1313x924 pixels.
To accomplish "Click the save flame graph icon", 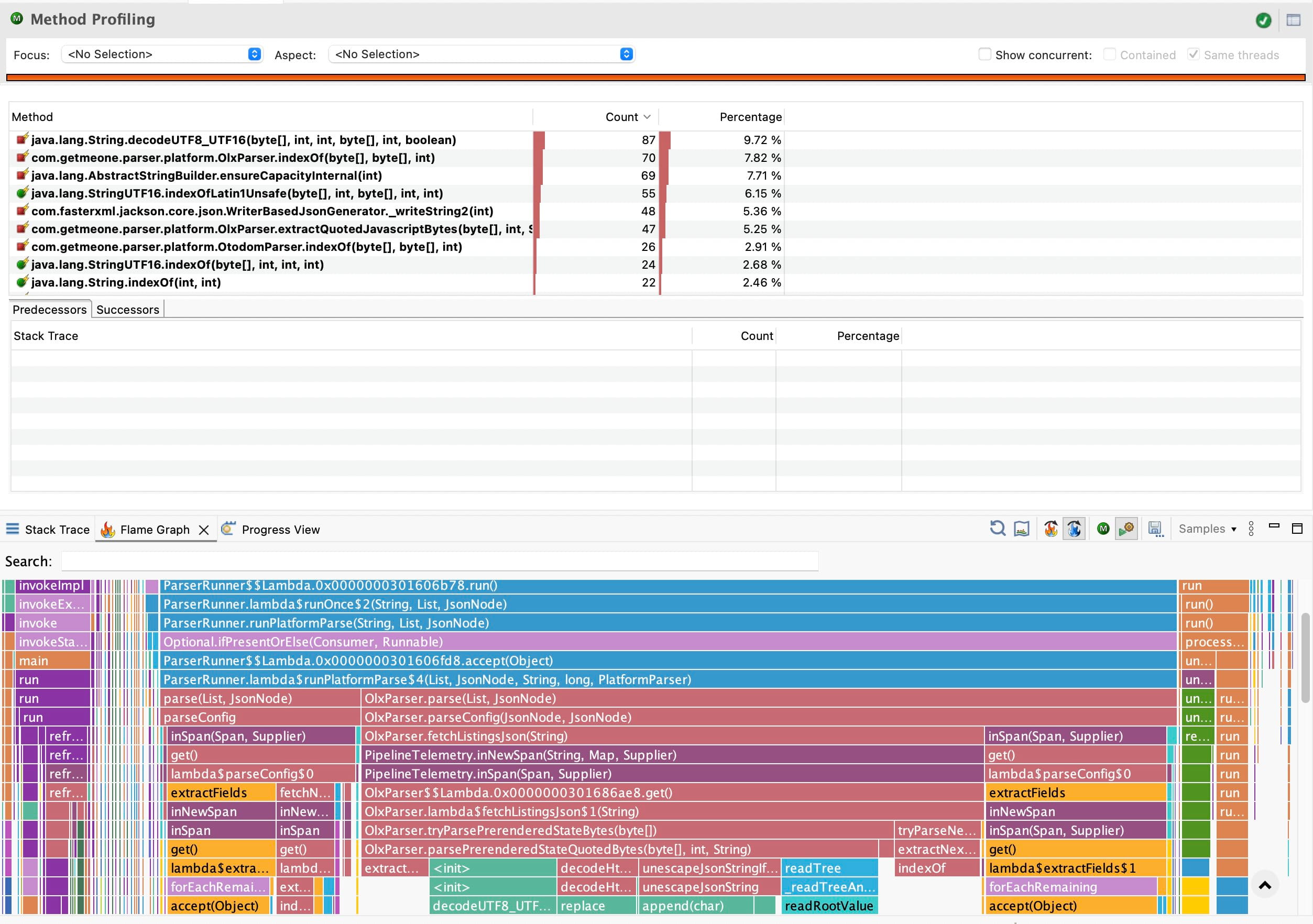I will point(1157,529).
